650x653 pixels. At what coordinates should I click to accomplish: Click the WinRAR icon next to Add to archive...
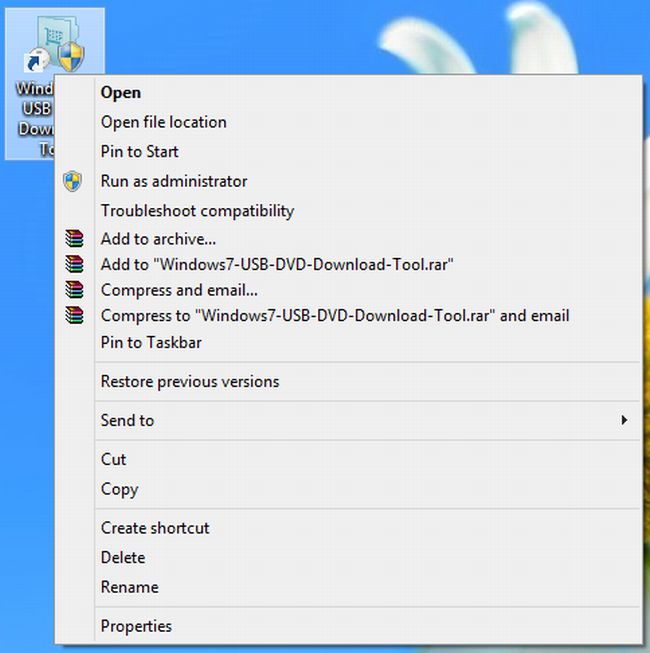tap(75, 239)
